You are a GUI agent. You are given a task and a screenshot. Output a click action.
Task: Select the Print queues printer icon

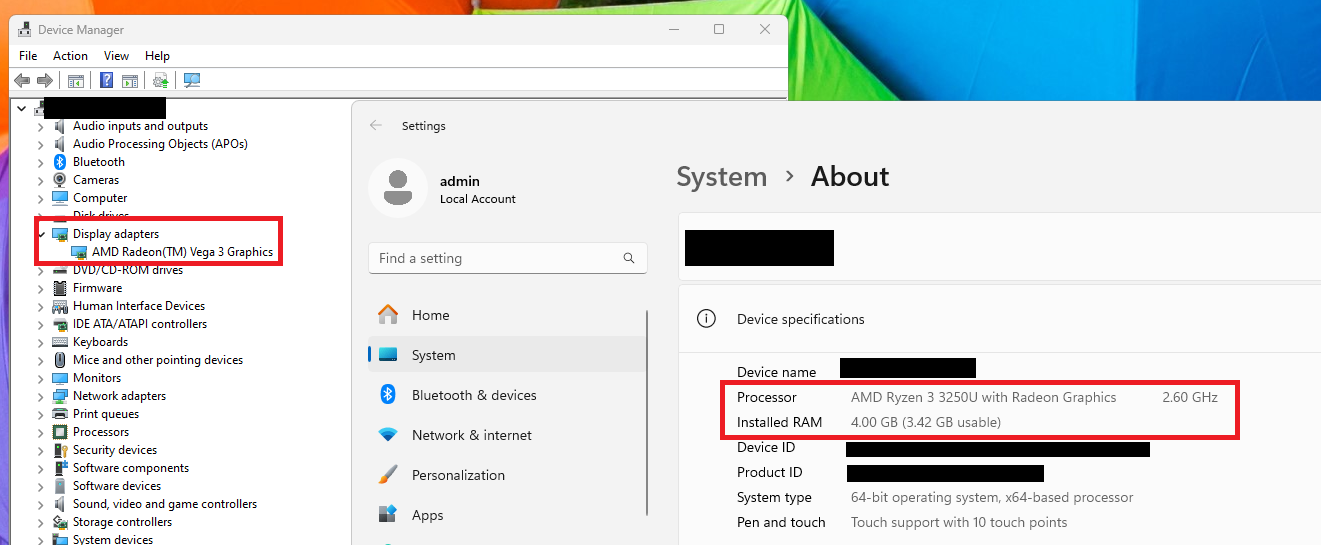(60, 414)
